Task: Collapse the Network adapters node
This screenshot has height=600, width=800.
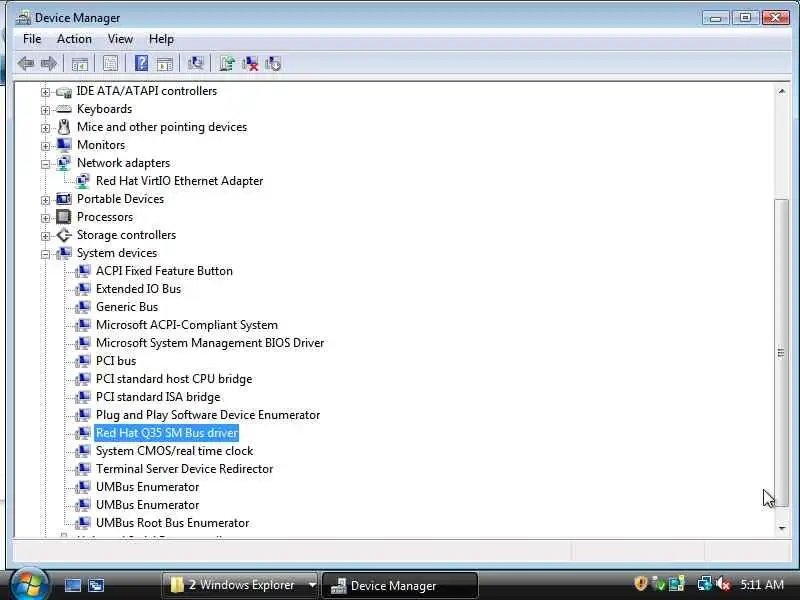Action: (45, 164)
